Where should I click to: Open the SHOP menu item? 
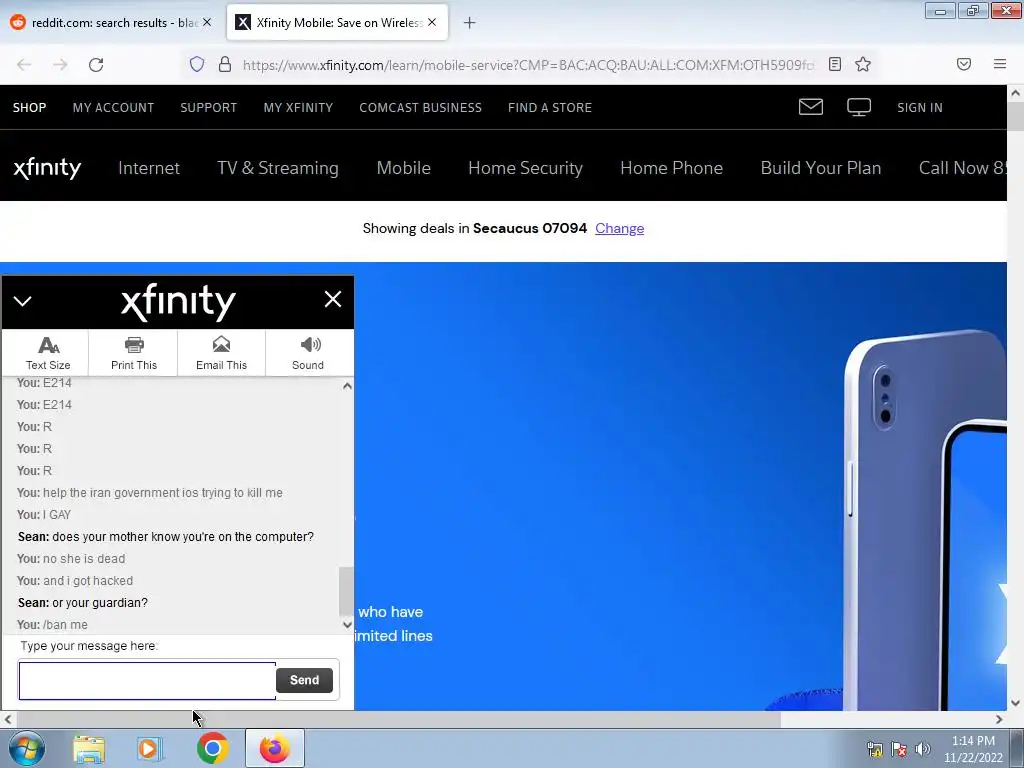29,108
